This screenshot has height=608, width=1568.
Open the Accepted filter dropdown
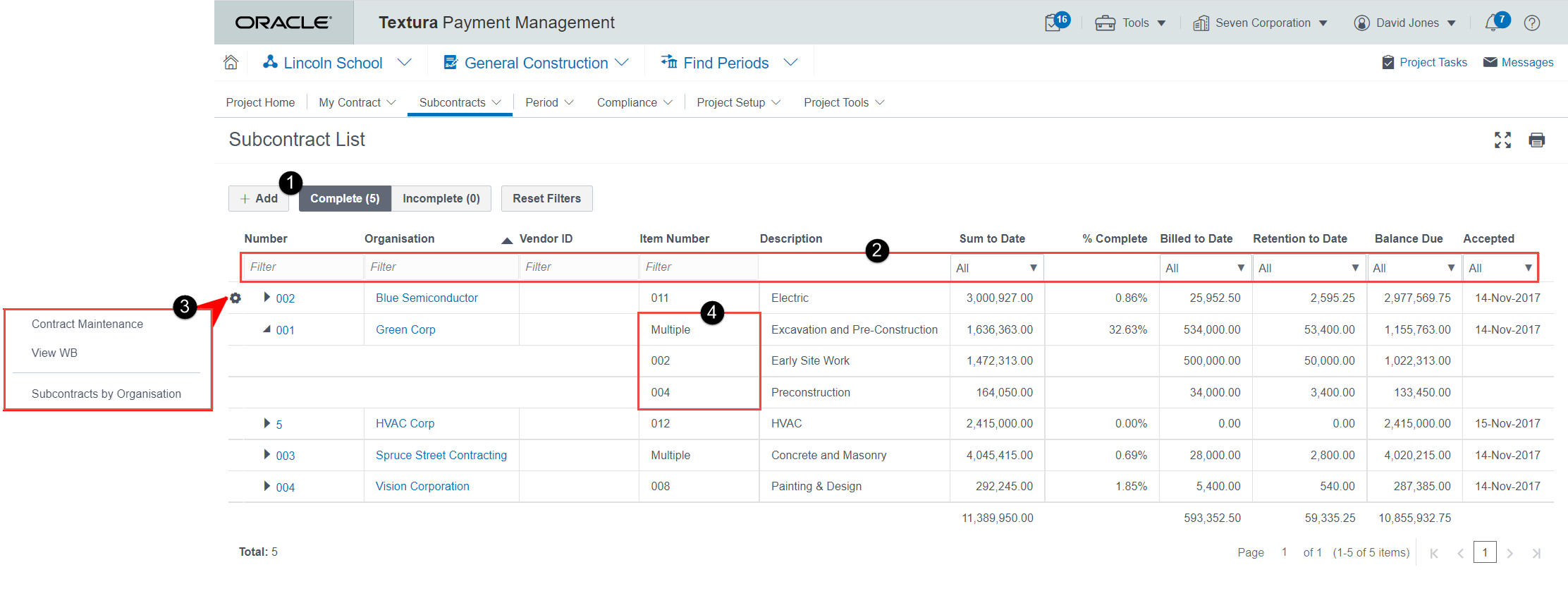click(x=1500, y=268)
